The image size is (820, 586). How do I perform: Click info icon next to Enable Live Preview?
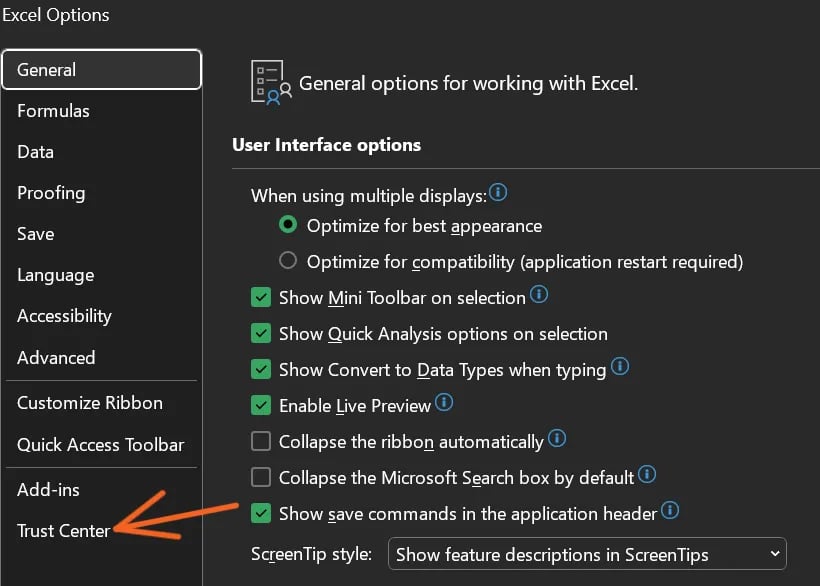tap(444, 403)
